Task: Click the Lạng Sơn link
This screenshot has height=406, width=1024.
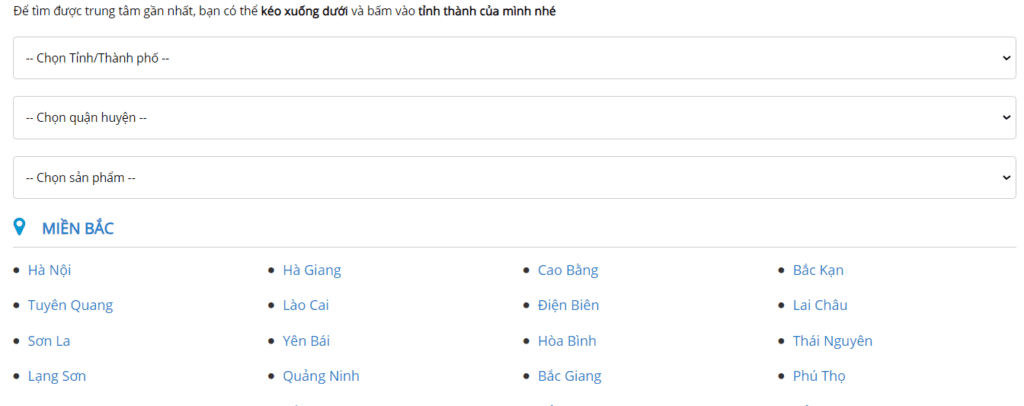Action: pyautogui.click(x=57, y=376)
